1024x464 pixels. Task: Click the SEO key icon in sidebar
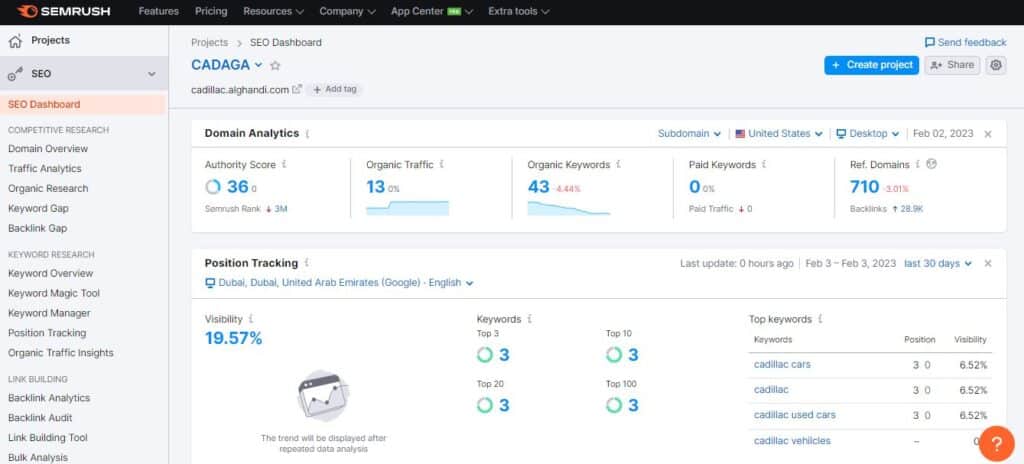click(x=15, y=75)
